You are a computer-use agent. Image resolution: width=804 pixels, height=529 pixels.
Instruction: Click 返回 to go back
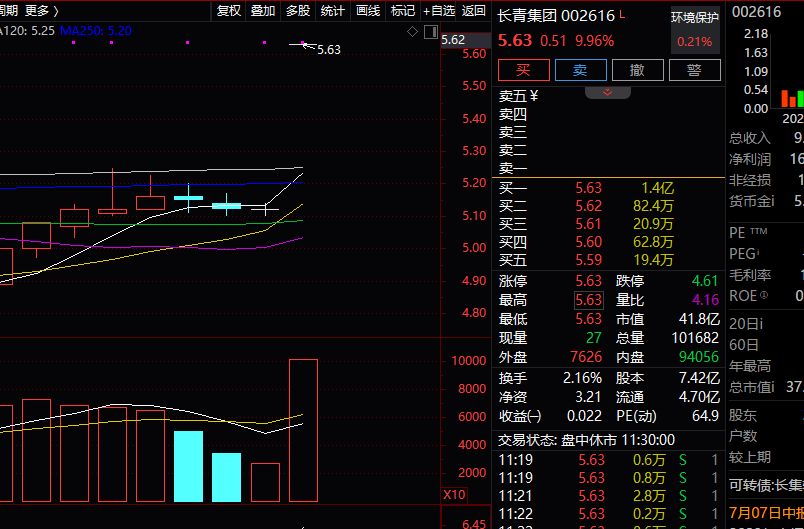pyautogui.click(x=473, y=10)
